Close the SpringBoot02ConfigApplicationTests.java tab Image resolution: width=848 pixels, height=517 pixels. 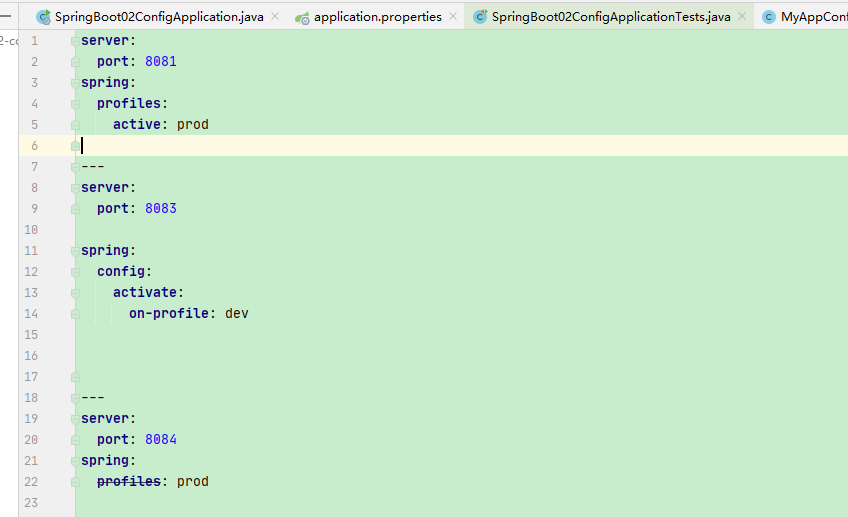coord(742,17)
